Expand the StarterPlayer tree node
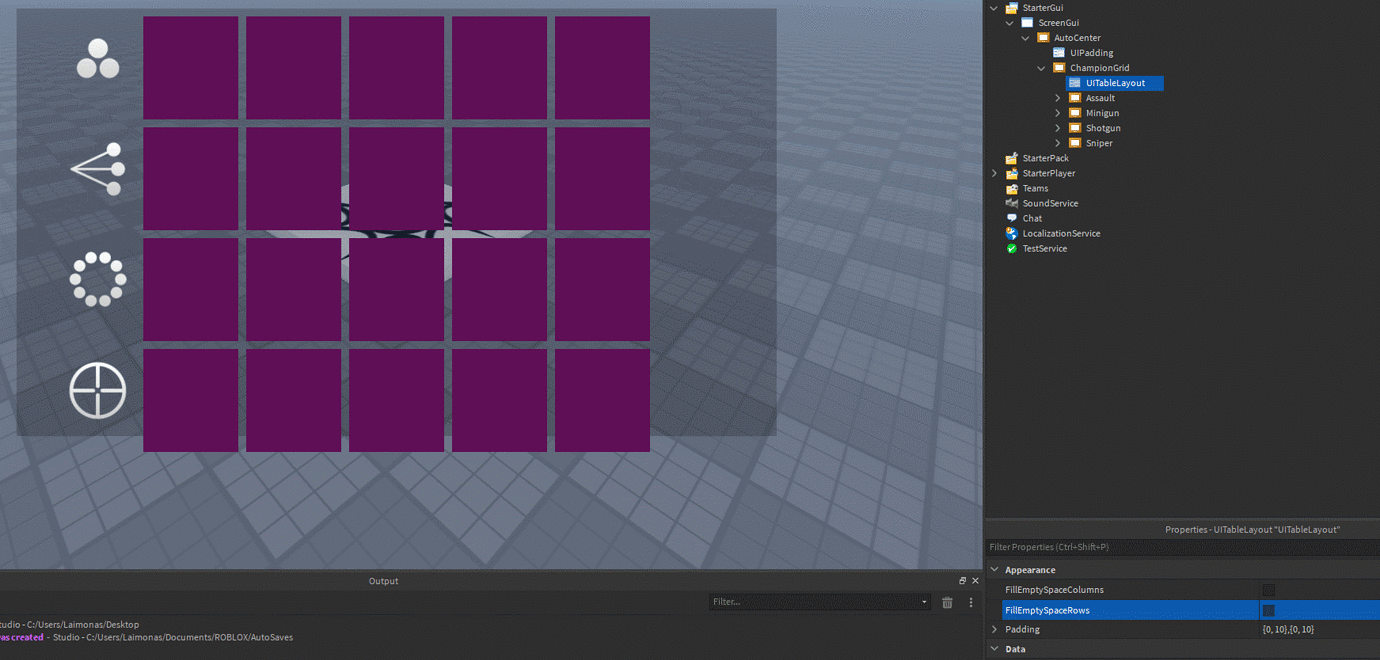1380x660 pixels. pyautogui.click(x=993, y=172)
